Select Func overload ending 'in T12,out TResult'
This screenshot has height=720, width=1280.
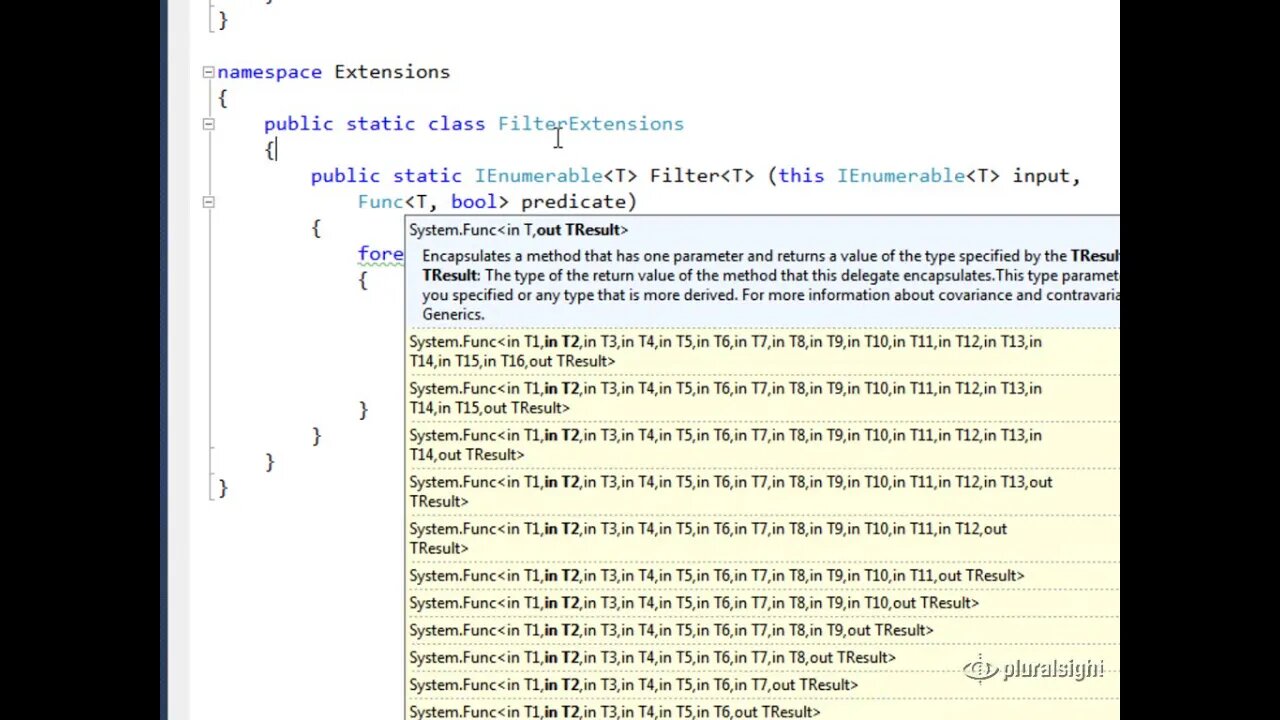(762, 539)
